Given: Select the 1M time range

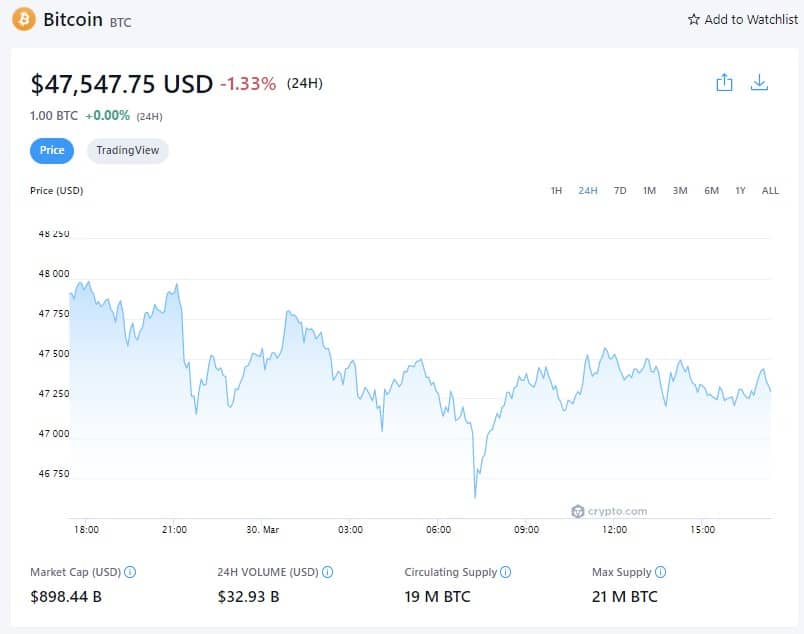Looking at the screenshot, I should click(650, 190).
